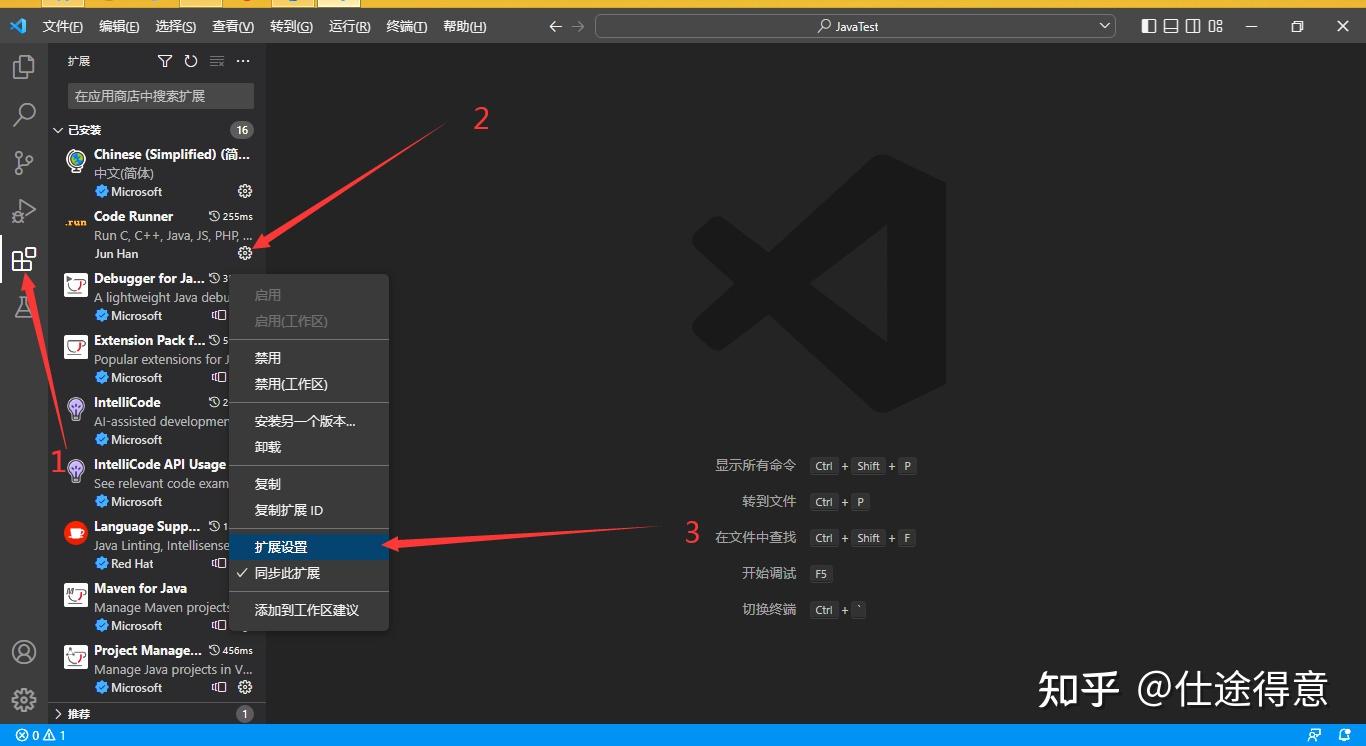Viewport: 1366px width, 746px height.
Task: Choose 扩展设置 in the context menu
Action: (x=308, y=547)
